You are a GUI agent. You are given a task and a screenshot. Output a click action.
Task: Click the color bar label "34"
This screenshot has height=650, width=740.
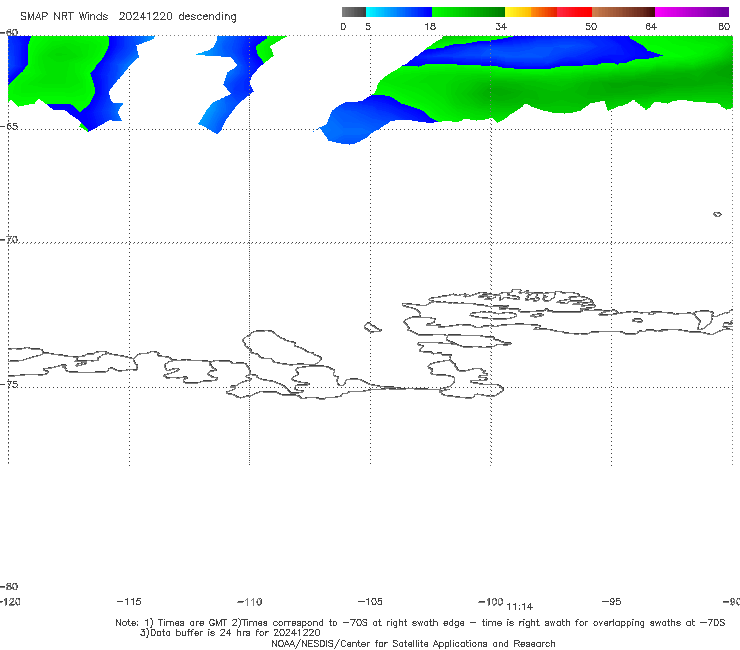click(x=501, y=26)
